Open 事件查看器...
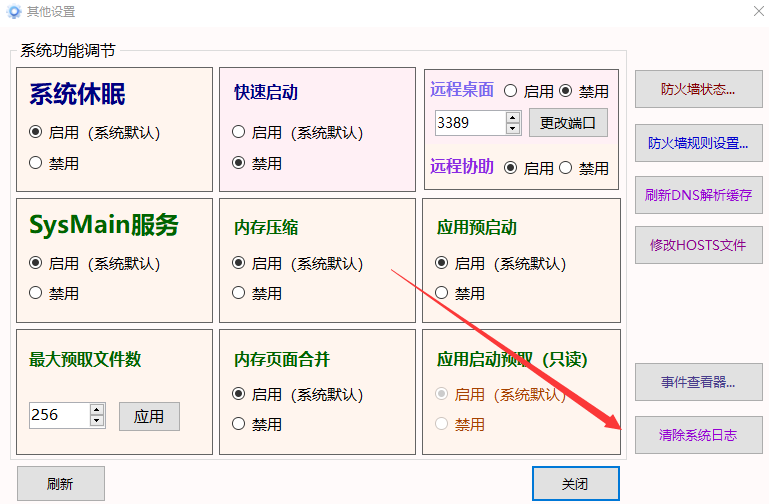 point(698,382)
